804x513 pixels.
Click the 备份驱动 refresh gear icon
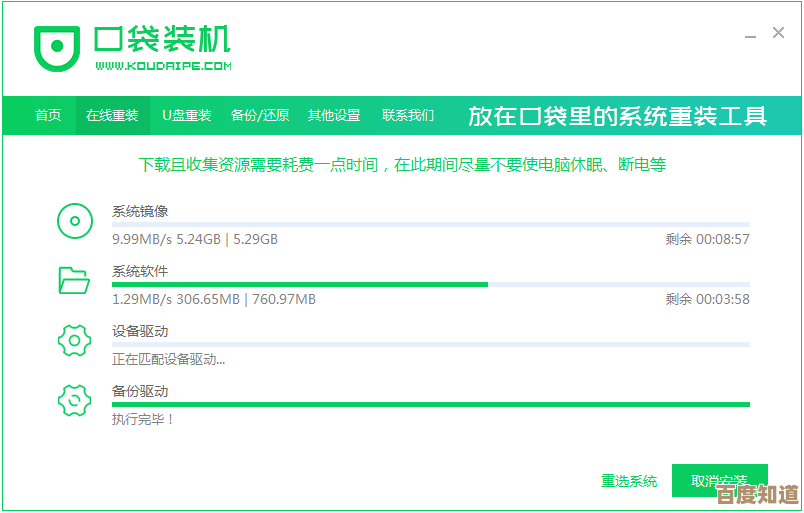(x=74, y=400)
